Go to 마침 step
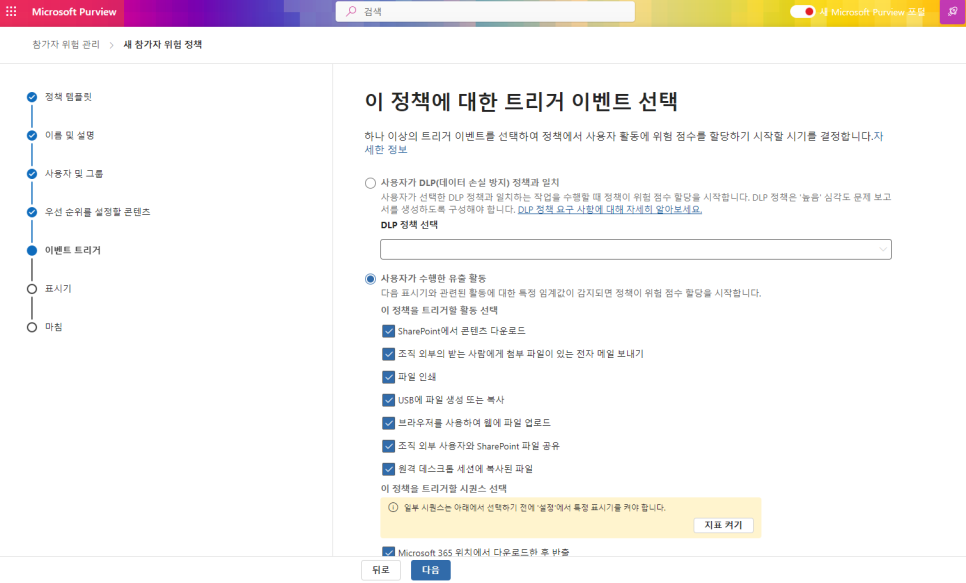This screenshot has height=583, width=966. [x=54, y=327]
